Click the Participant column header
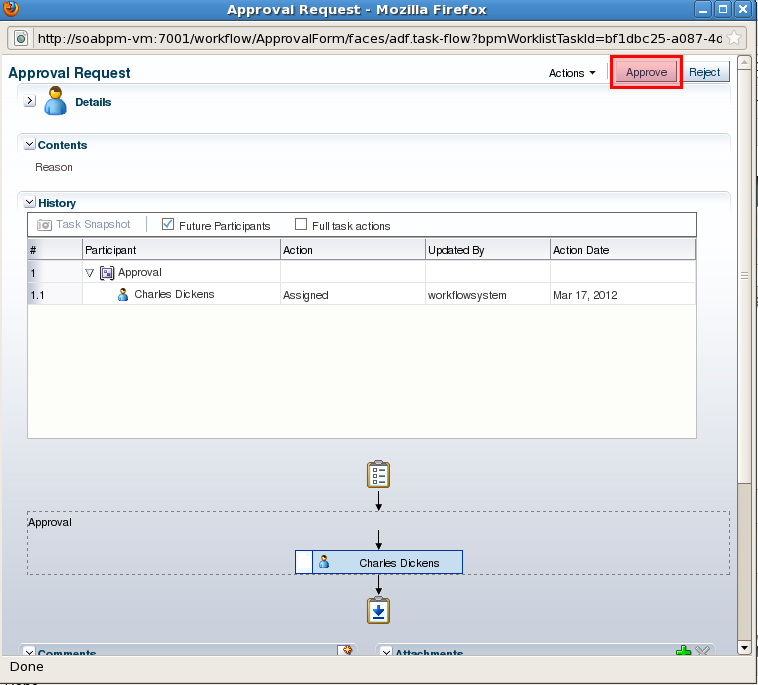This screenshot has width=758, height=685. tap(181, 250)
